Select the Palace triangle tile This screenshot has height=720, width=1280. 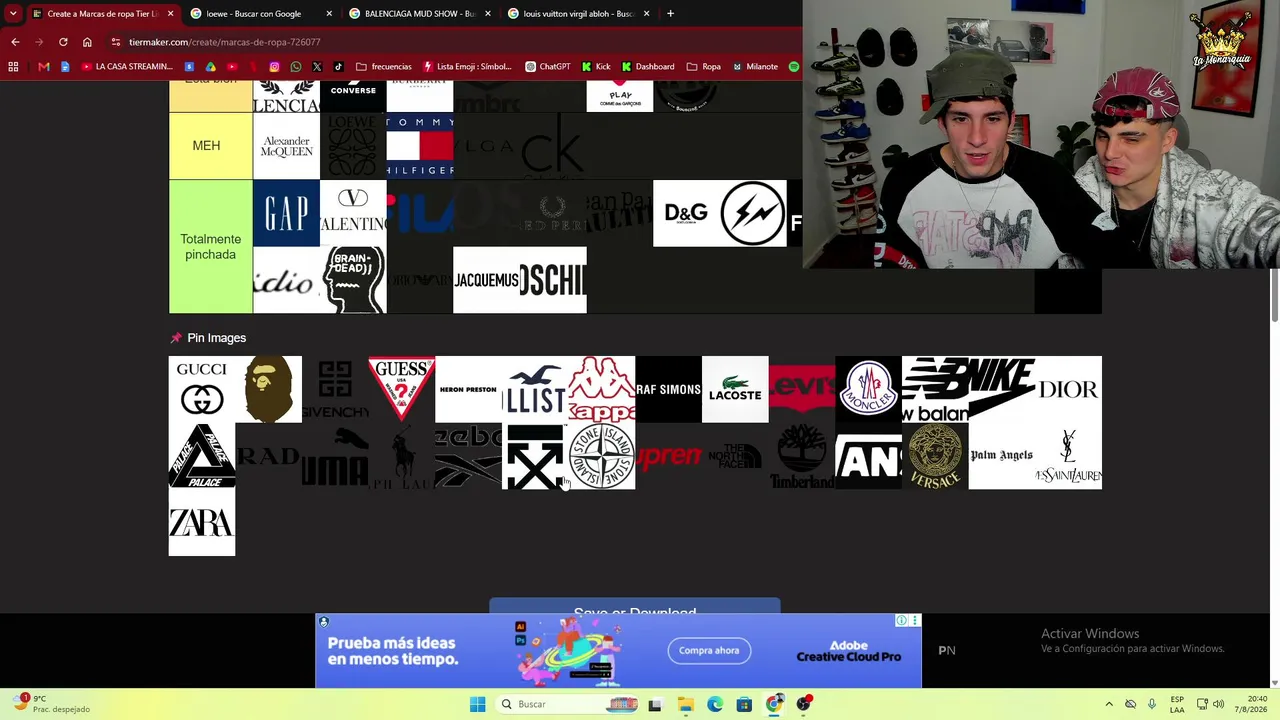(202, 456)
